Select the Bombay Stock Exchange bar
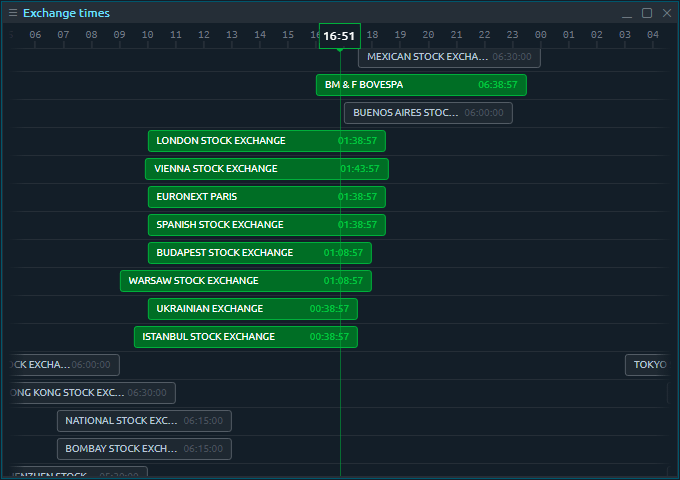Screen dimensions: 680x480 tap(144, 449)
